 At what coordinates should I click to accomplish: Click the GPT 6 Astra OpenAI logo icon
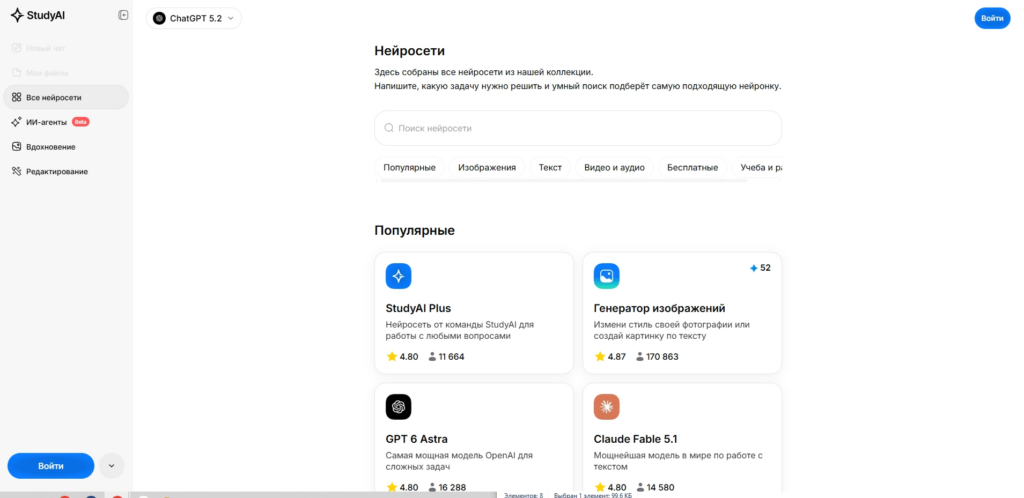coord(398,407)
